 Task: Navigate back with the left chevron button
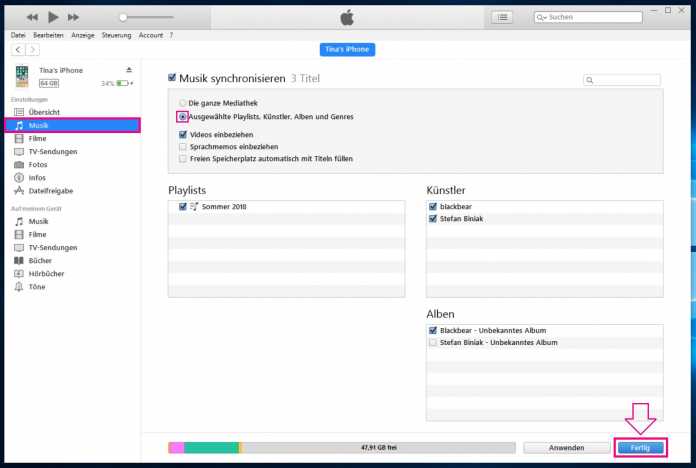pyautogui.click(x=18, y=49)
